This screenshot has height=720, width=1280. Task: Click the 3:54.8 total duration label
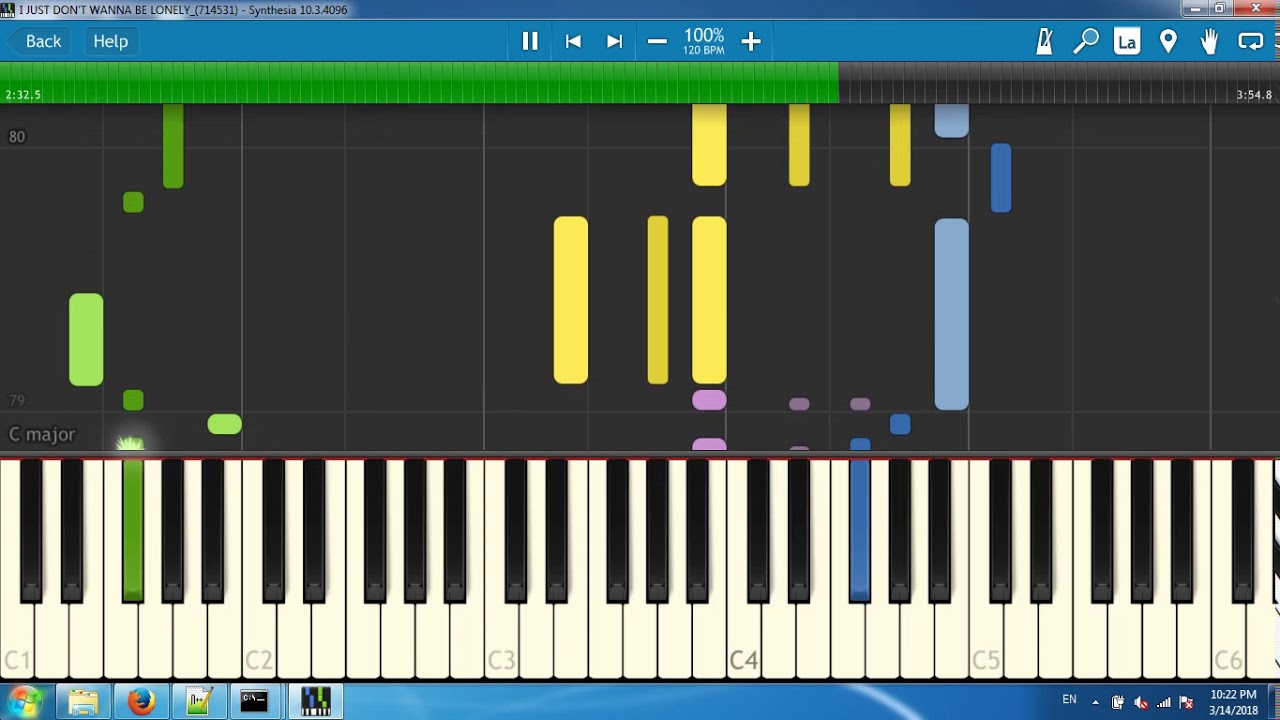[1254, 95]
